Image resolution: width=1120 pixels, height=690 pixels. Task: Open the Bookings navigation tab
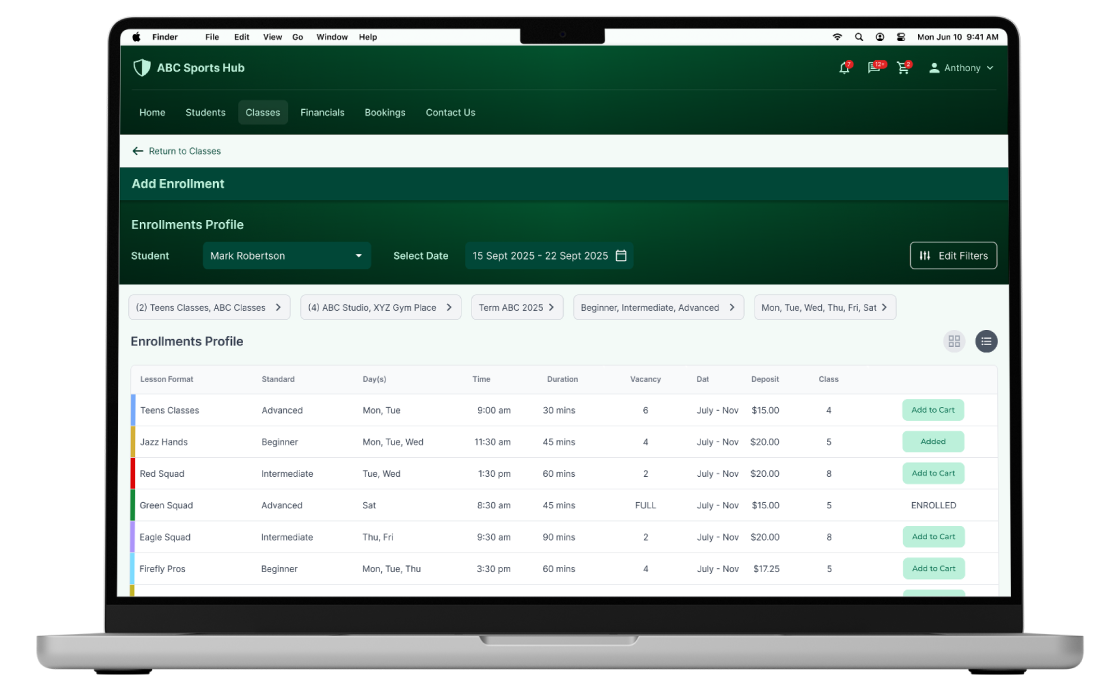click(x=385, y=113)
